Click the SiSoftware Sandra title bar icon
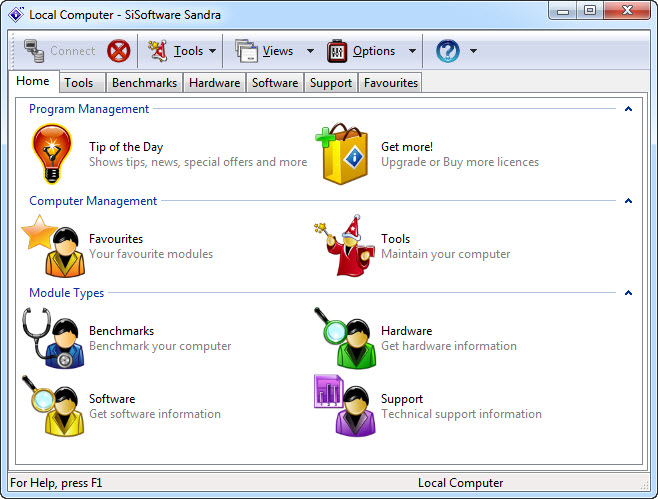Image resolution: width=658 pixels, height=499 pixels. tap(16, 15)
